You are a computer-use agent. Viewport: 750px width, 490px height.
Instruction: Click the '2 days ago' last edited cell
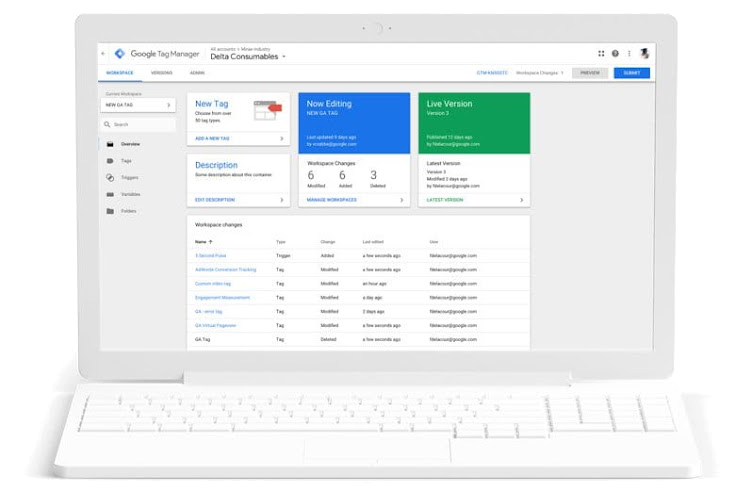pos(373,312)
